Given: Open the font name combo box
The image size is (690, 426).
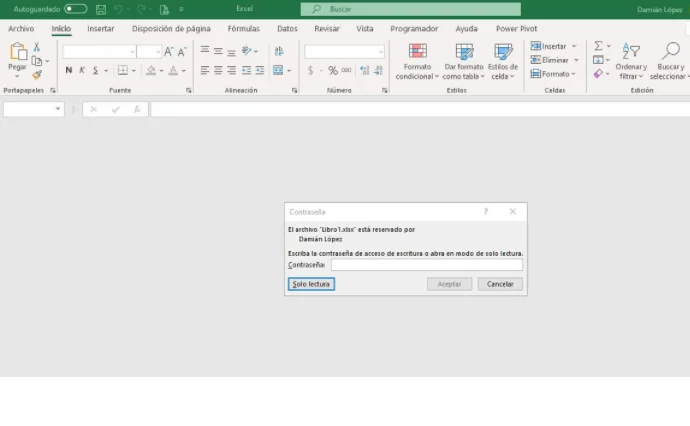Looking at the screenshot, I should pyautogui.click(x=99, y=51).
